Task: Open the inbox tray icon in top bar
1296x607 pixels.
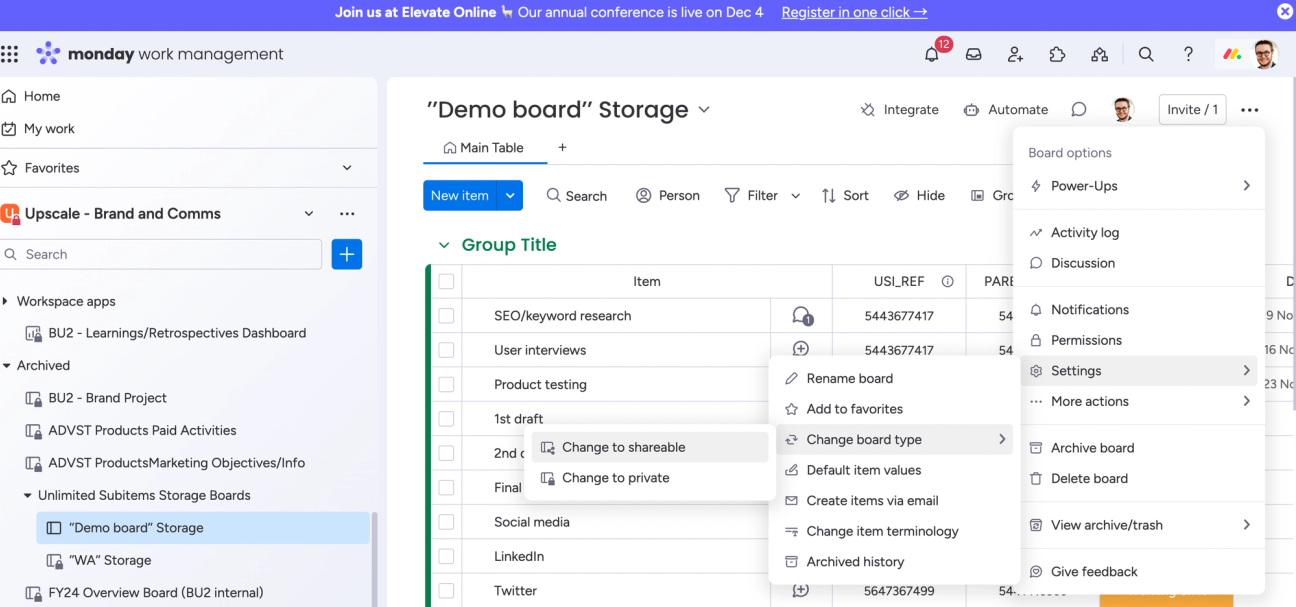Action: [x=973, y=55]
